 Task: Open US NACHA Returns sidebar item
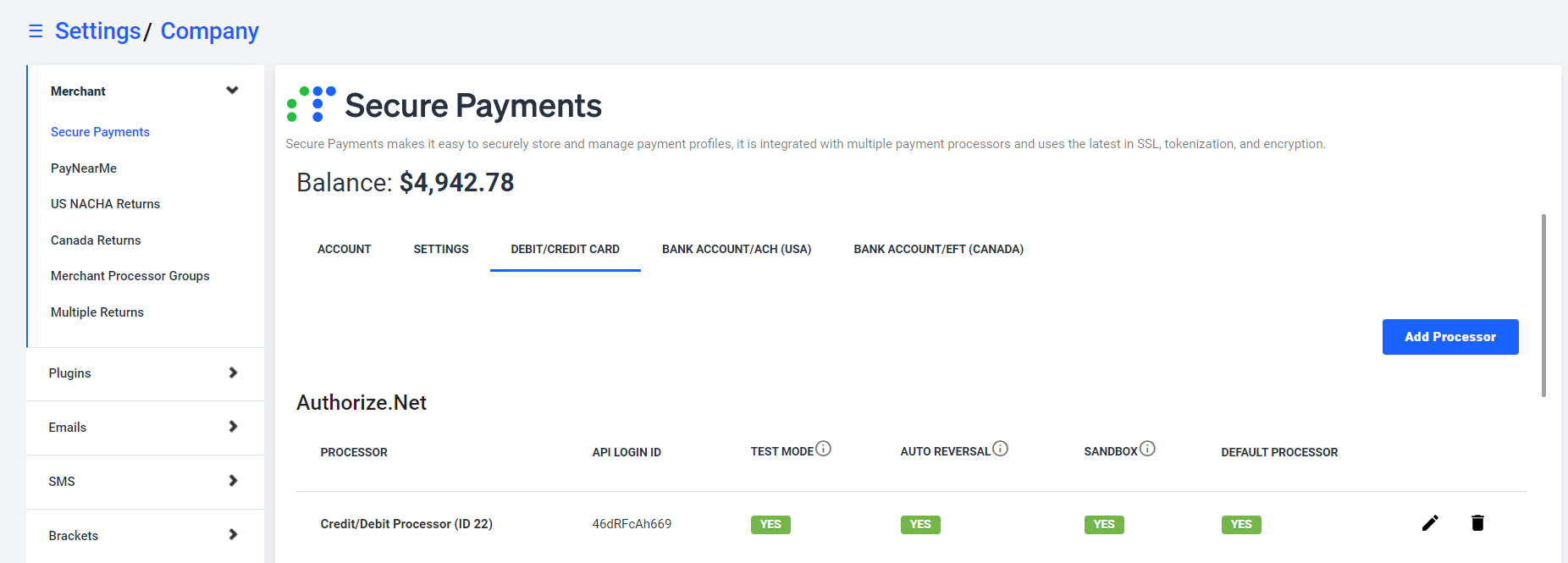click(x=105, y=204)
